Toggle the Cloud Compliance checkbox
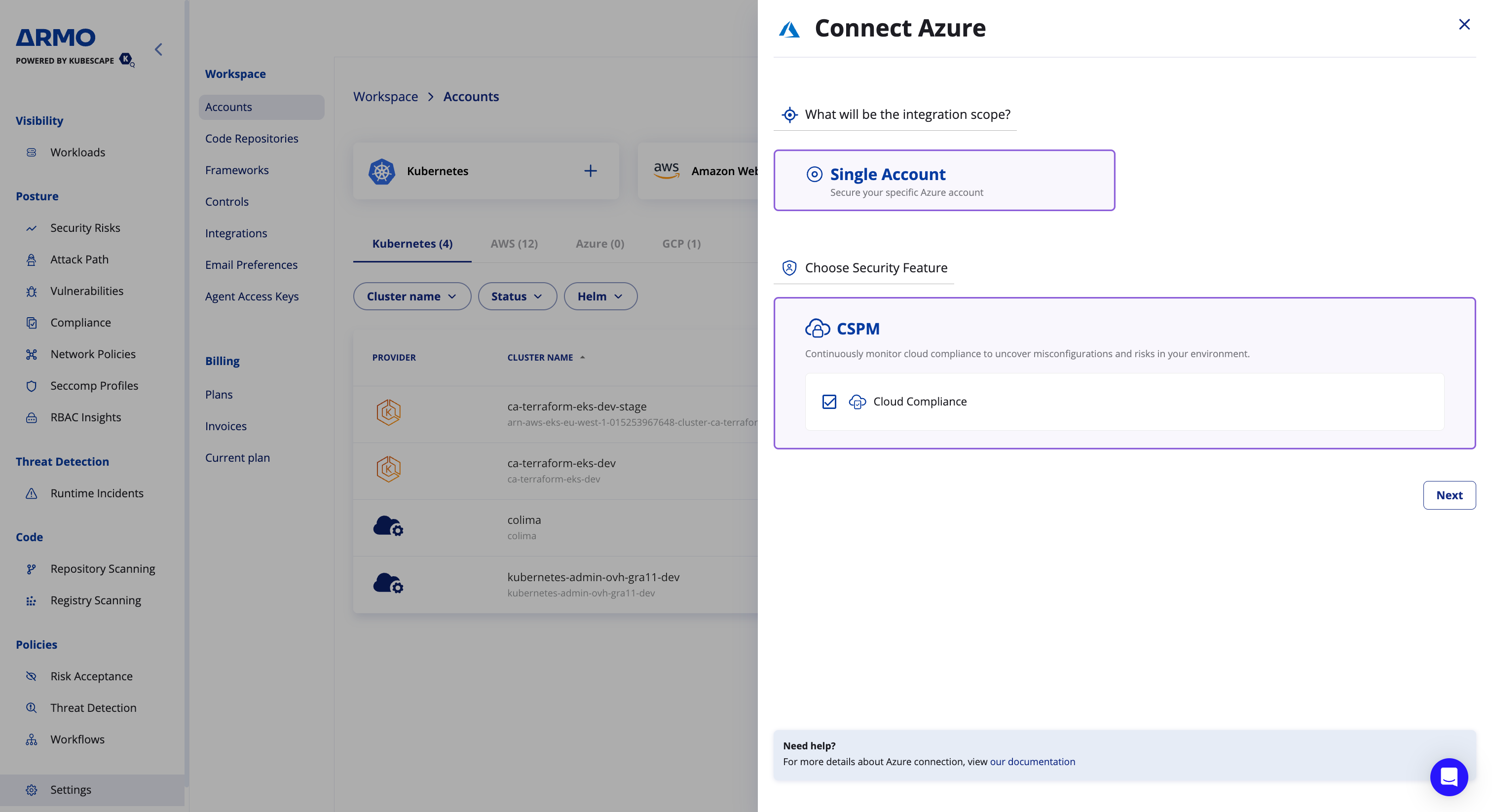1492x812 pixels. (829, 402)
